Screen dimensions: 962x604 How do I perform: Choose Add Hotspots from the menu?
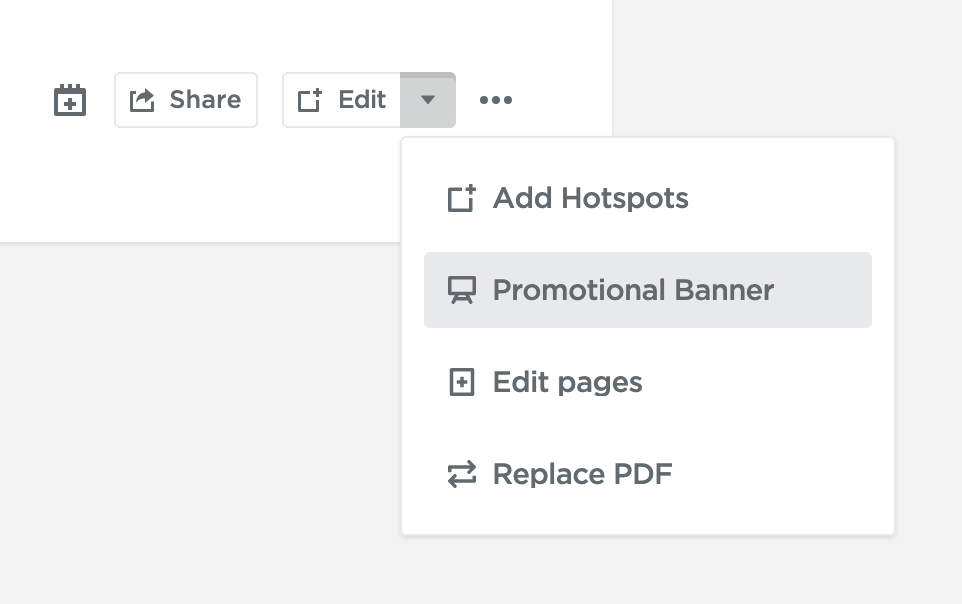coord(589,197)
